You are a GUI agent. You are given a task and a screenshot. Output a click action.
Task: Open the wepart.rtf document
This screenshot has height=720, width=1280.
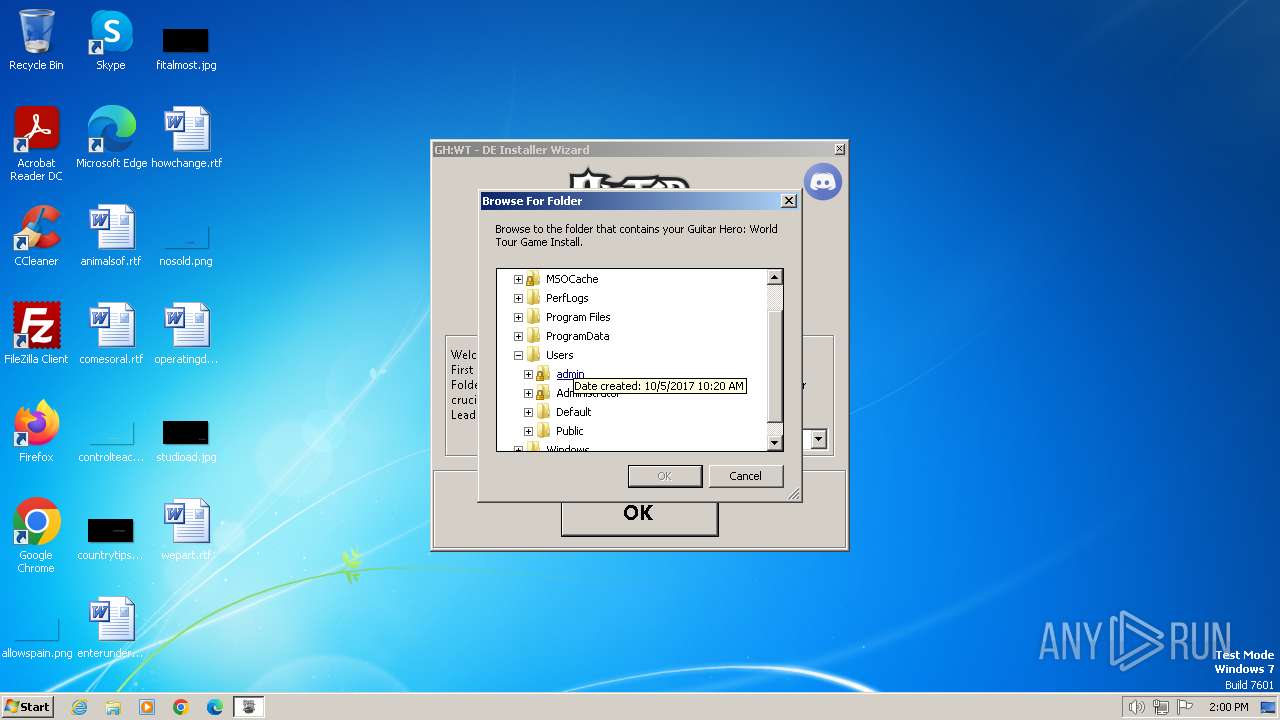click(186, 529)
